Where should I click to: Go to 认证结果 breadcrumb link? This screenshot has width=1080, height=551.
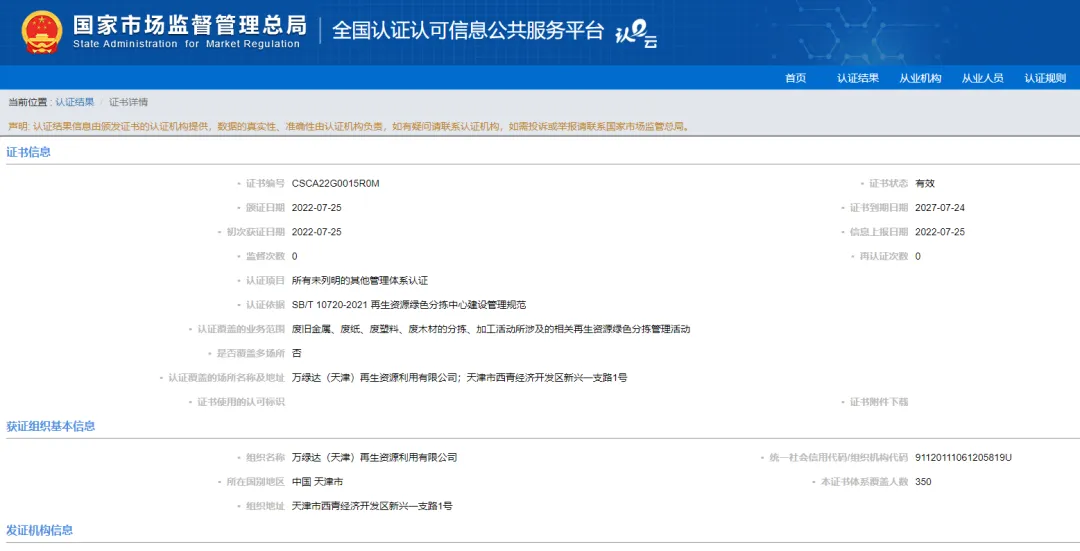(x=74, y=102)
